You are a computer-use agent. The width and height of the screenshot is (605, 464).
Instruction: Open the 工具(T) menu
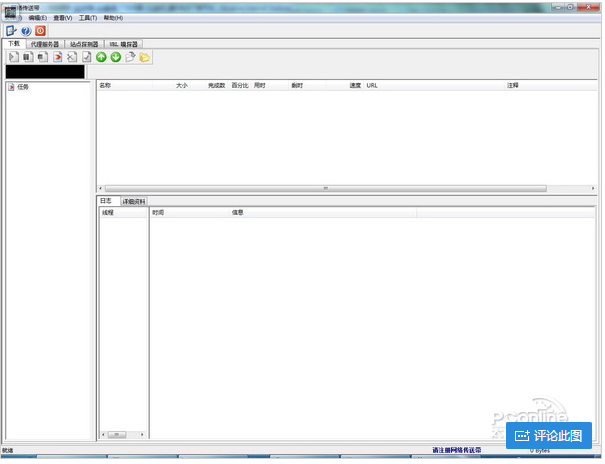pos(87,18)
